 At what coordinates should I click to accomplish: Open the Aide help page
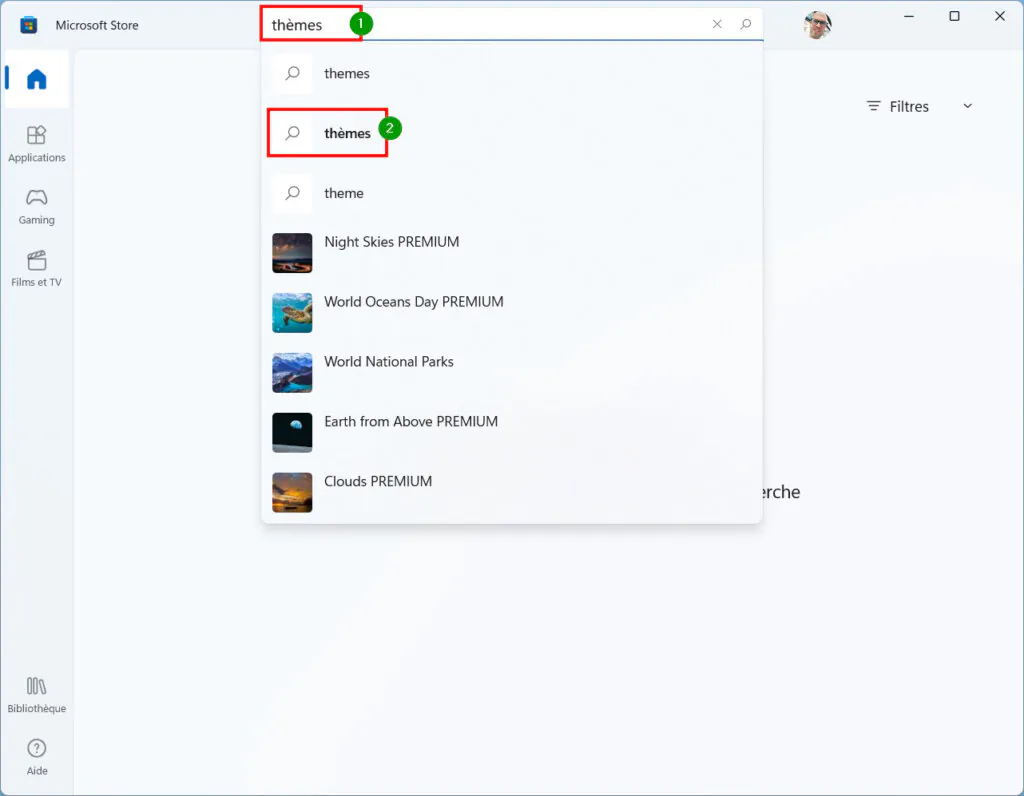[x=37, y=757]
